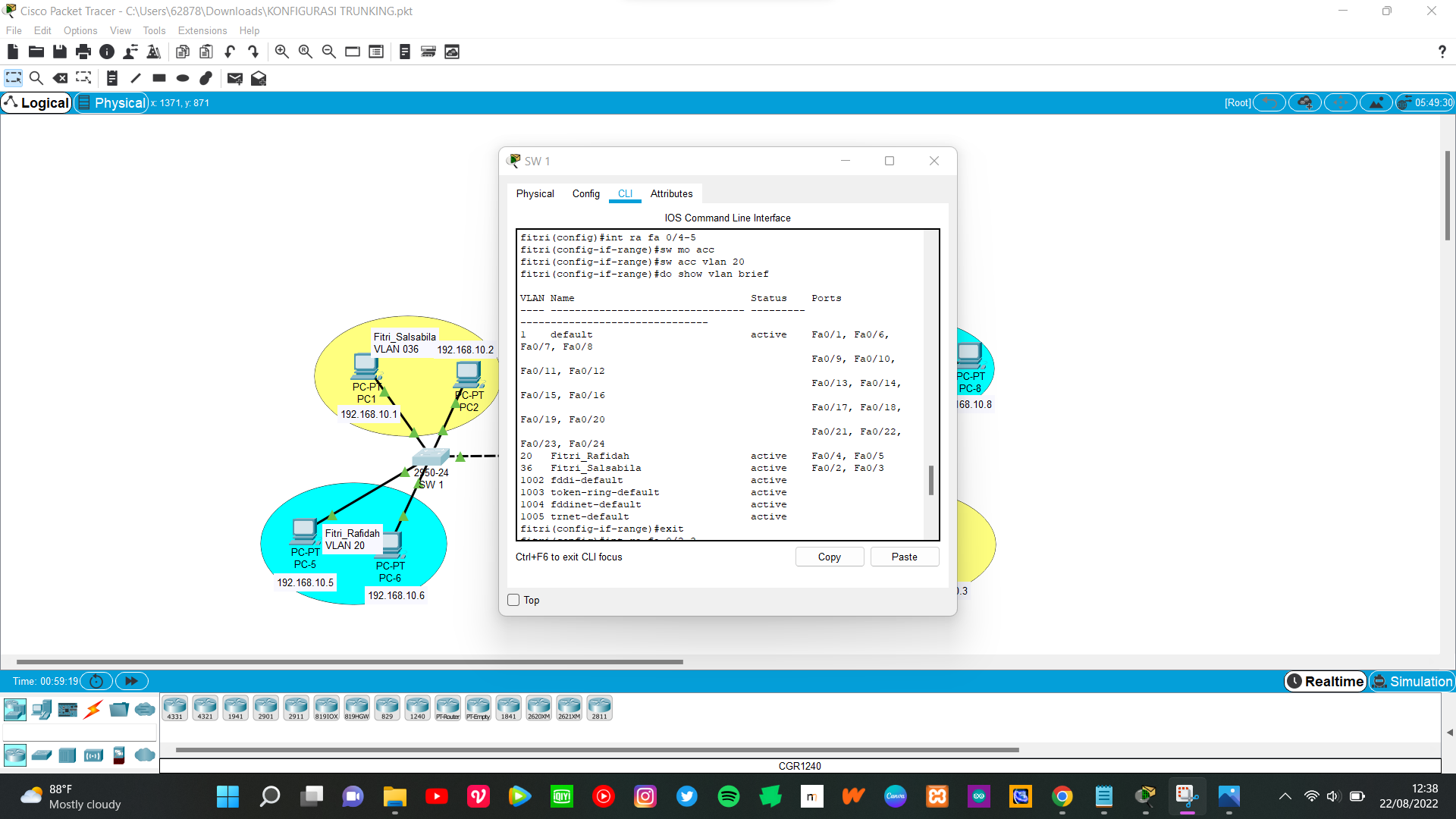Show hidden icons in system tray
The image size is (1456, 819).
pos(1285,796)
